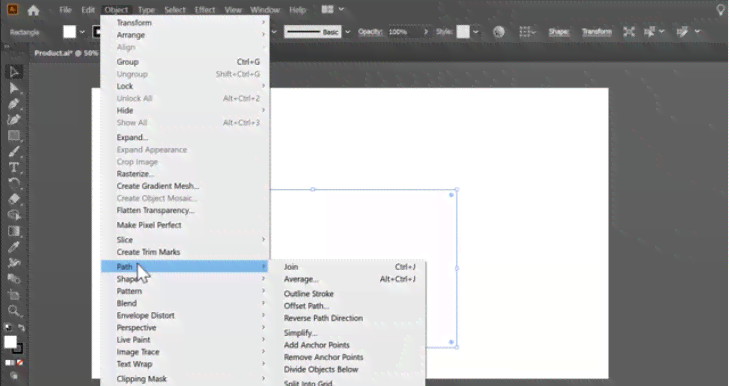
Task: Select the Artboard tool
Action: coord(14,295)
